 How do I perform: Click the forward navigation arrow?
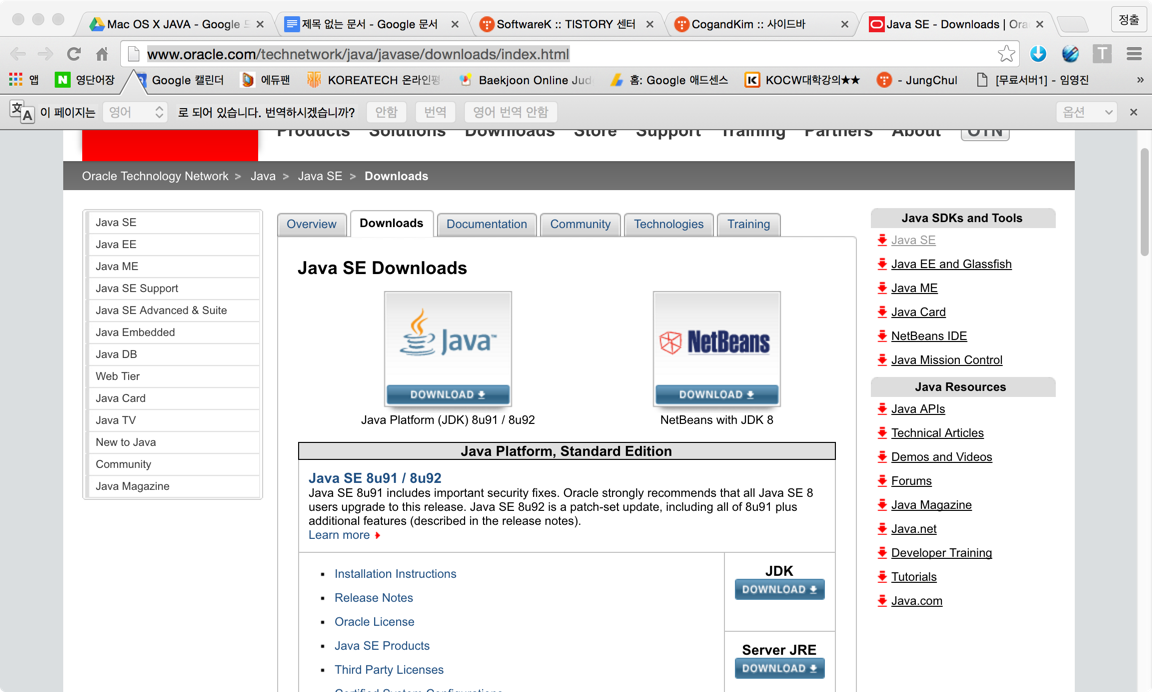46,54
